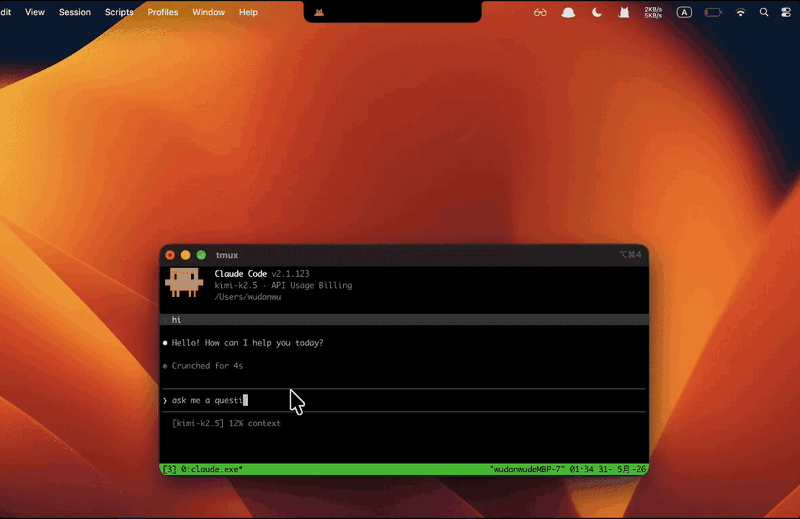Open the Session menu
The height and width of the screenshot is (519, 800).
coord(74,12)
